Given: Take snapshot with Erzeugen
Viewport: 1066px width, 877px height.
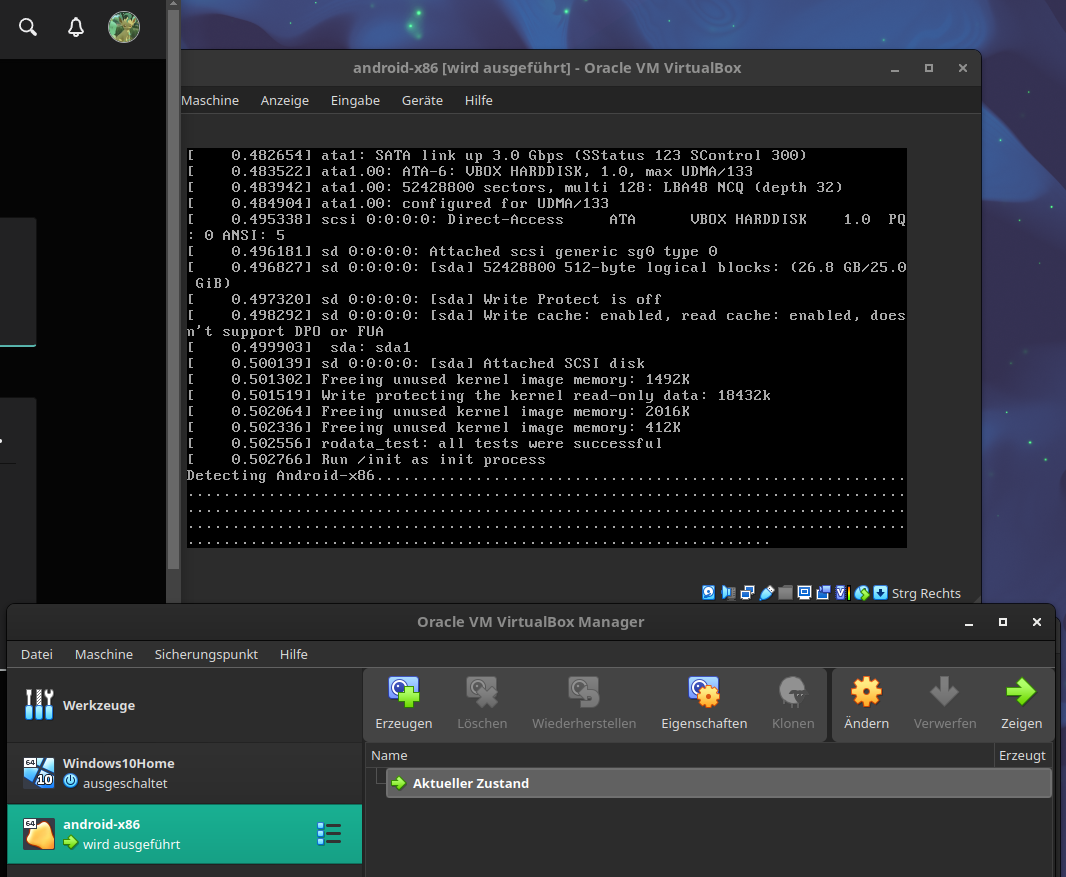Looking at the screenshot, I should (x=403, y=701).
